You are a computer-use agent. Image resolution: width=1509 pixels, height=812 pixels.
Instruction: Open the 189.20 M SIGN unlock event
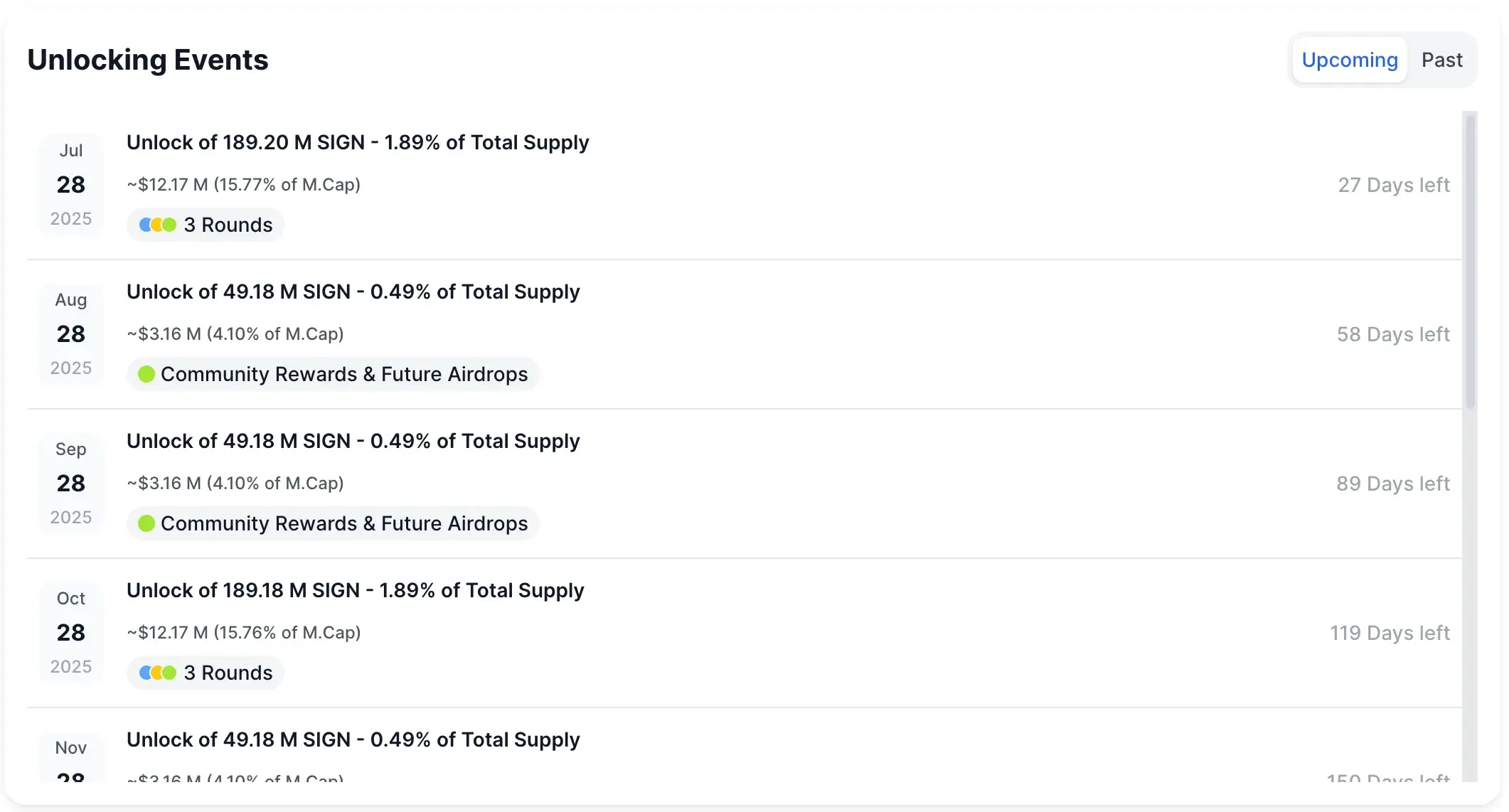click(x=358, y=143)
